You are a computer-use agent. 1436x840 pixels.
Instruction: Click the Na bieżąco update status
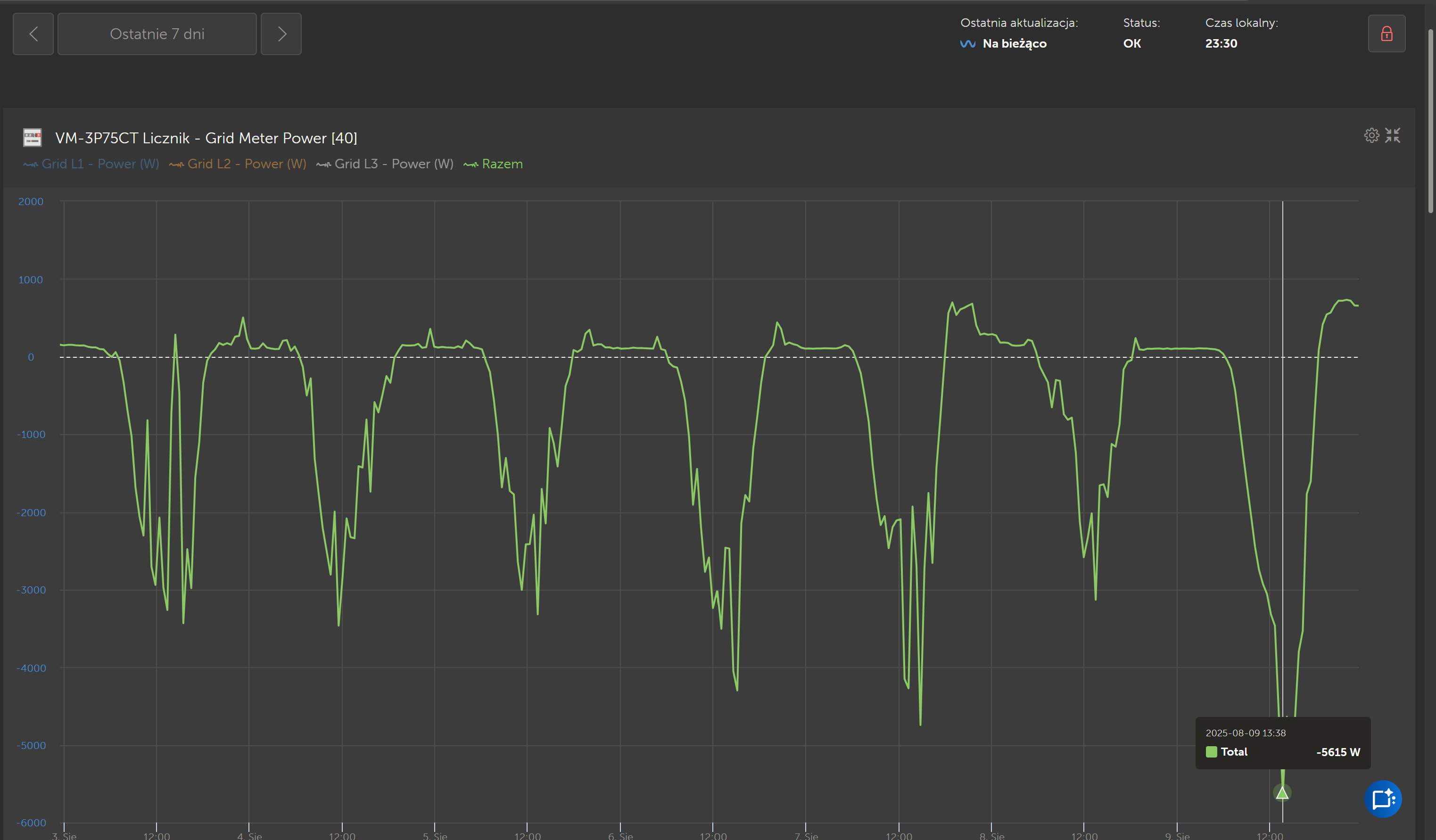pyautogui.click(x=1015, y=44)
